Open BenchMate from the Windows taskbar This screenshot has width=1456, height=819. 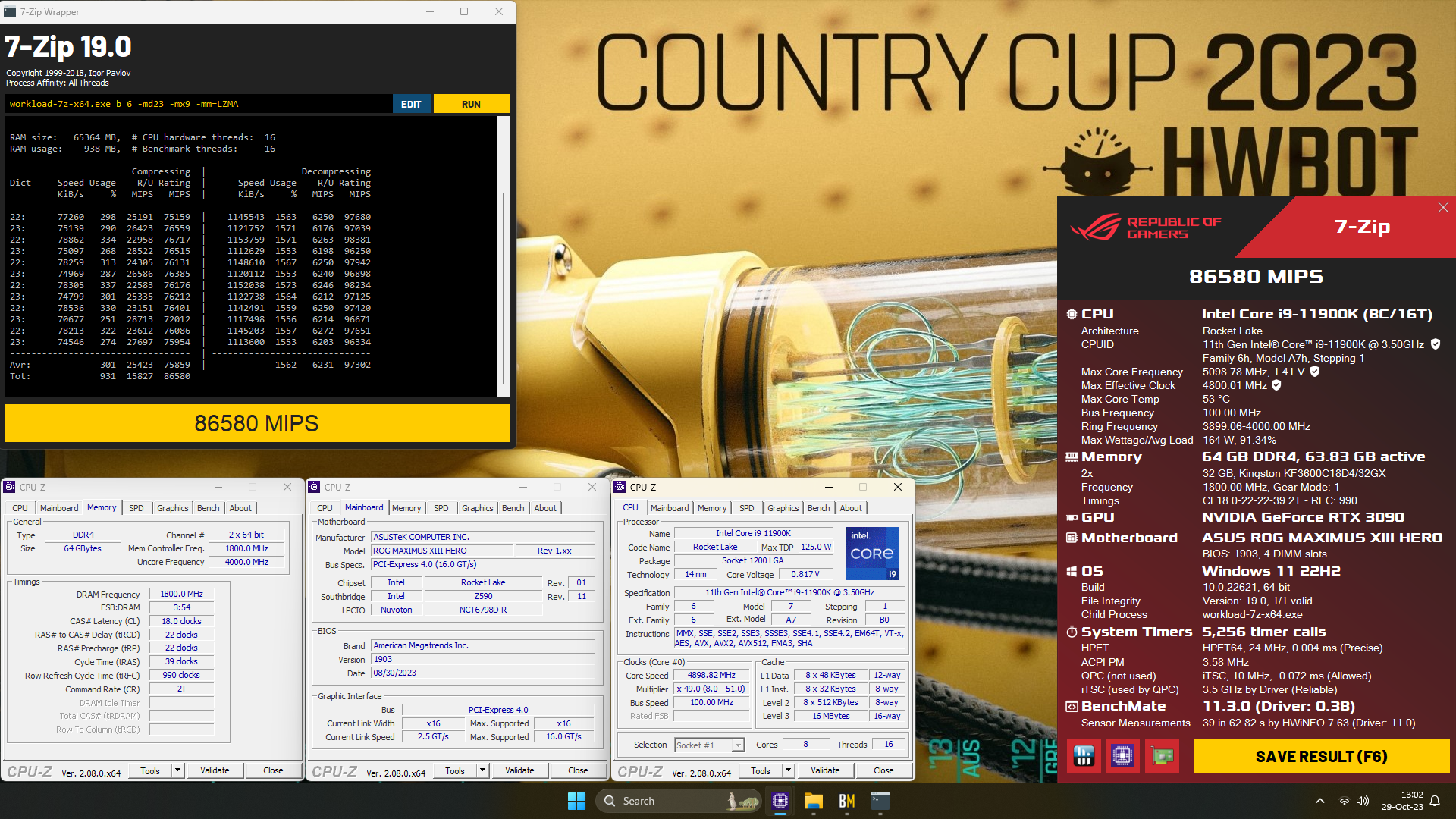click(847, 801)
